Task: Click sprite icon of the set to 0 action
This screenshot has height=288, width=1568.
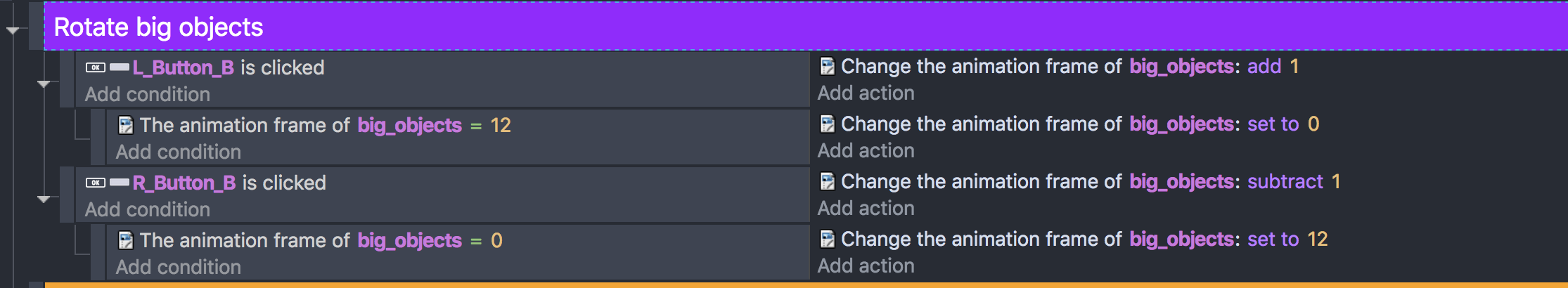Action: tap(827, 124)
